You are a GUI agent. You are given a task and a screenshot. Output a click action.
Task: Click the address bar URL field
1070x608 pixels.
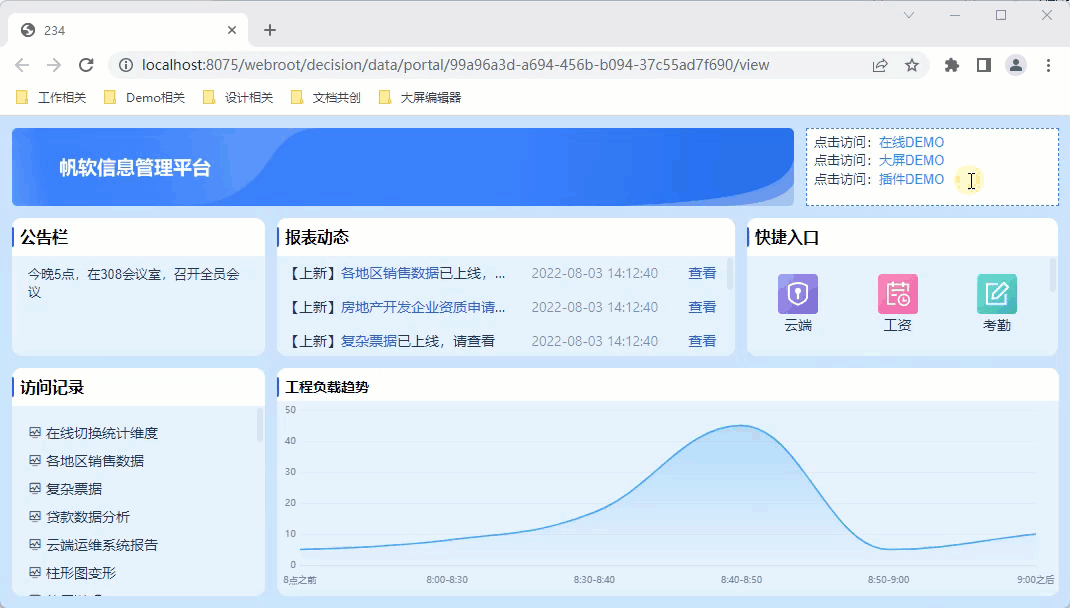[480, 65]
